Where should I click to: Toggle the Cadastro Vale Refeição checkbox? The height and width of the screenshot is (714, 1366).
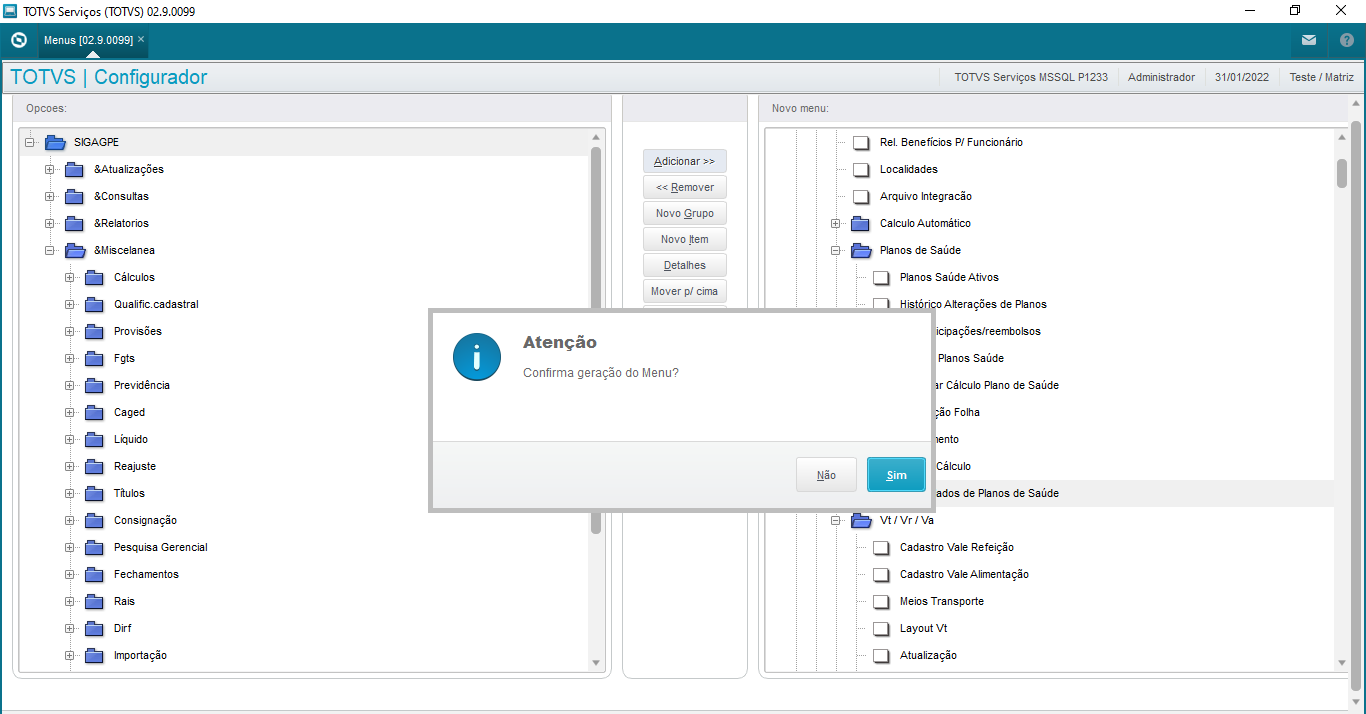881,547
